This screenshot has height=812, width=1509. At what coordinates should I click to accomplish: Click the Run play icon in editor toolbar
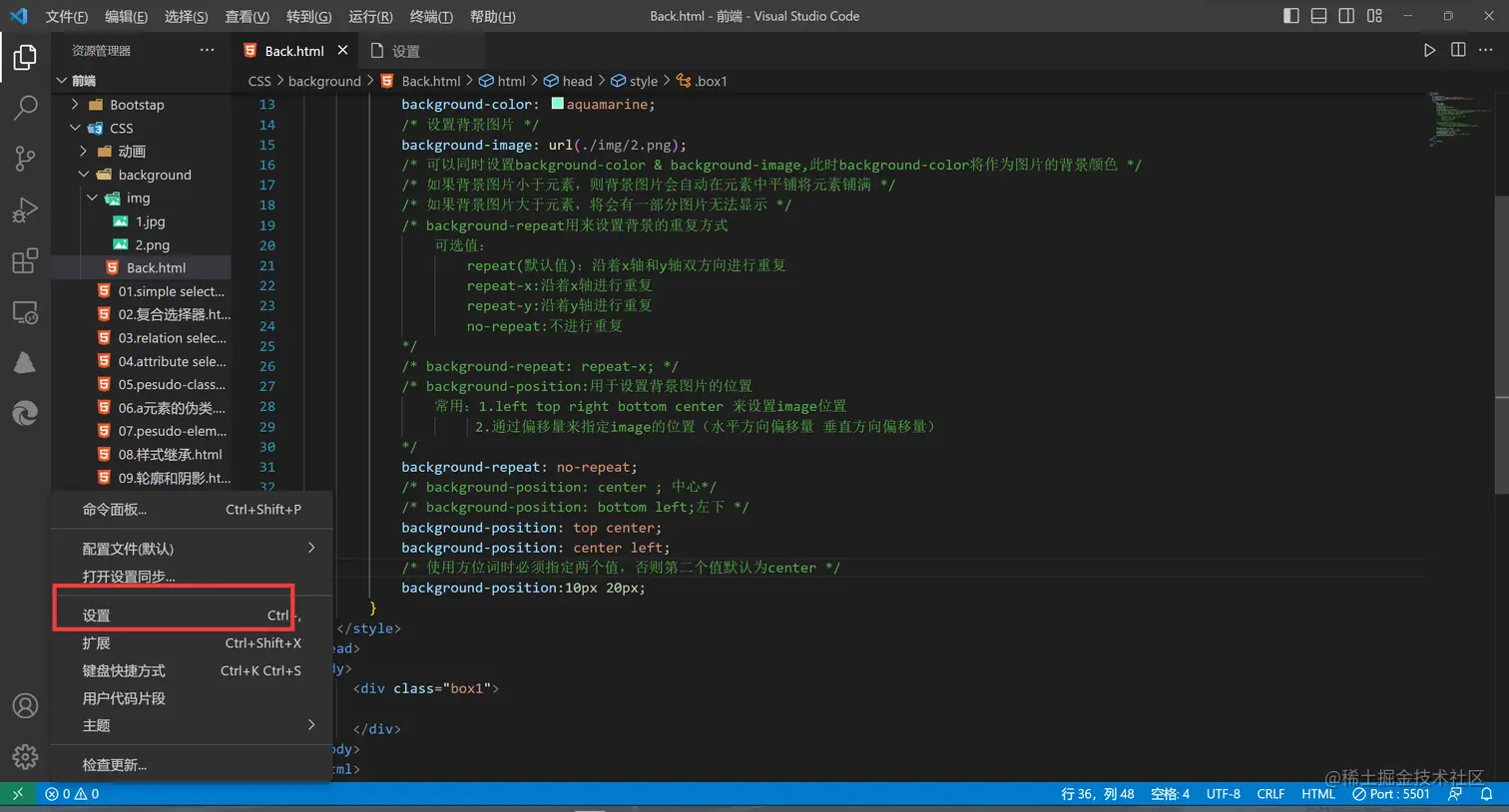[1429, 50]
